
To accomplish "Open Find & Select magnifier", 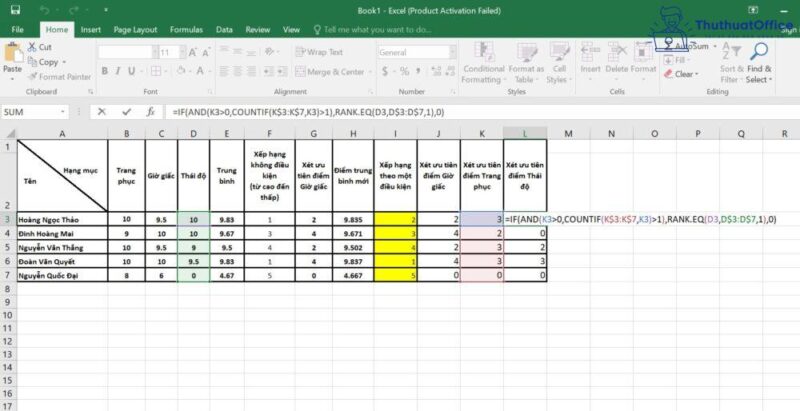I will click(x=759, y=63).
